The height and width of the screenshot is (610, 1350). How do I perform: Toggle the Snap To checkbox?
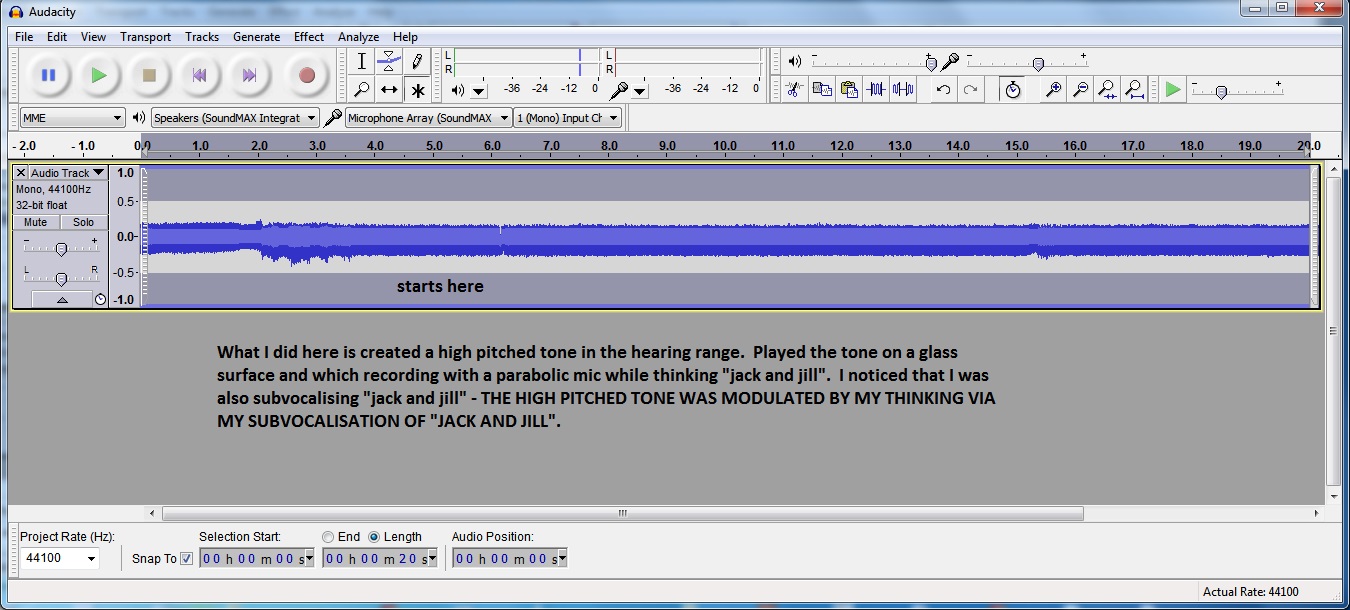[187, 559]
